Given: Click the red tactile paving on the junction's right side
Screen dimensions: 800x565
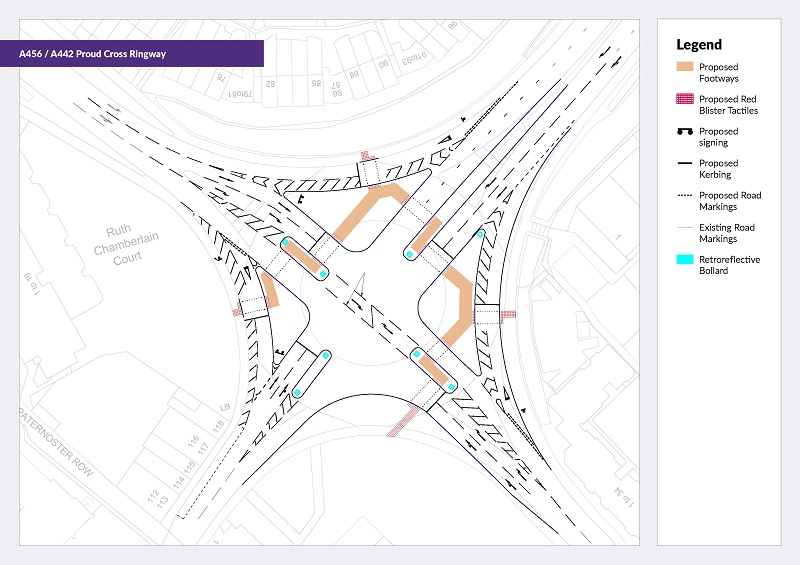Looking at the screenshot, I should pos(508,315).
